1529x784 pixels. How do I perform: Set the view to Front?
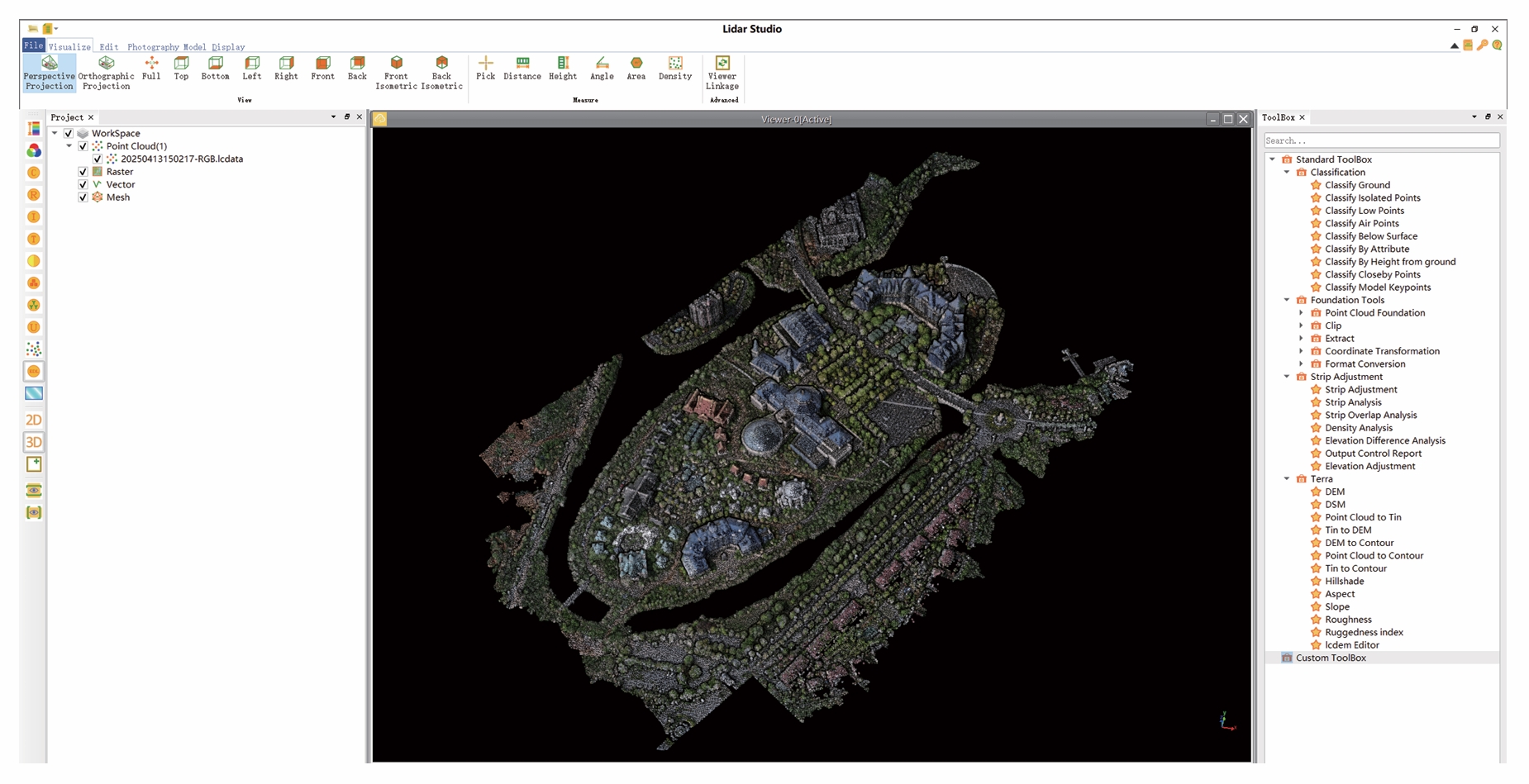point(322,69)
